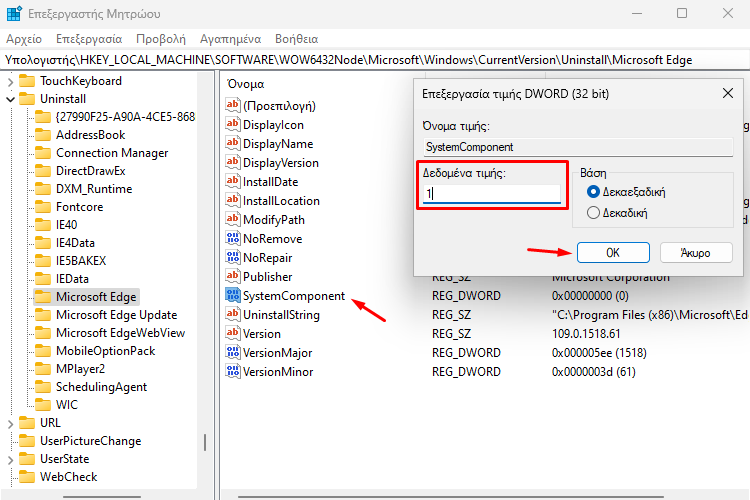Click the registry path address bar

[375, 60]
